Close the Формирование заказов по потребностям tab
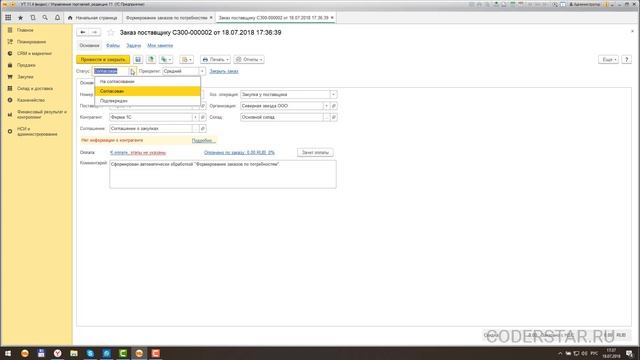 point(211,18)
